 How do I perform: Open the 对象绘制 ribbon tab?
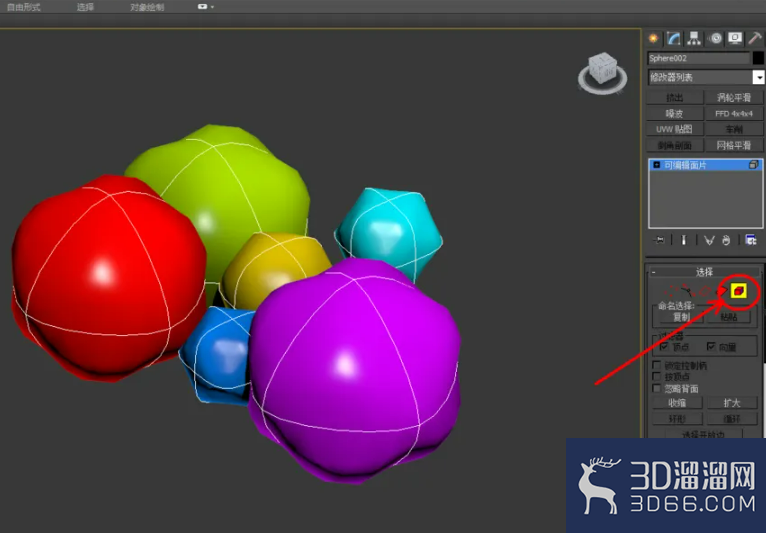tap(147, 7)
